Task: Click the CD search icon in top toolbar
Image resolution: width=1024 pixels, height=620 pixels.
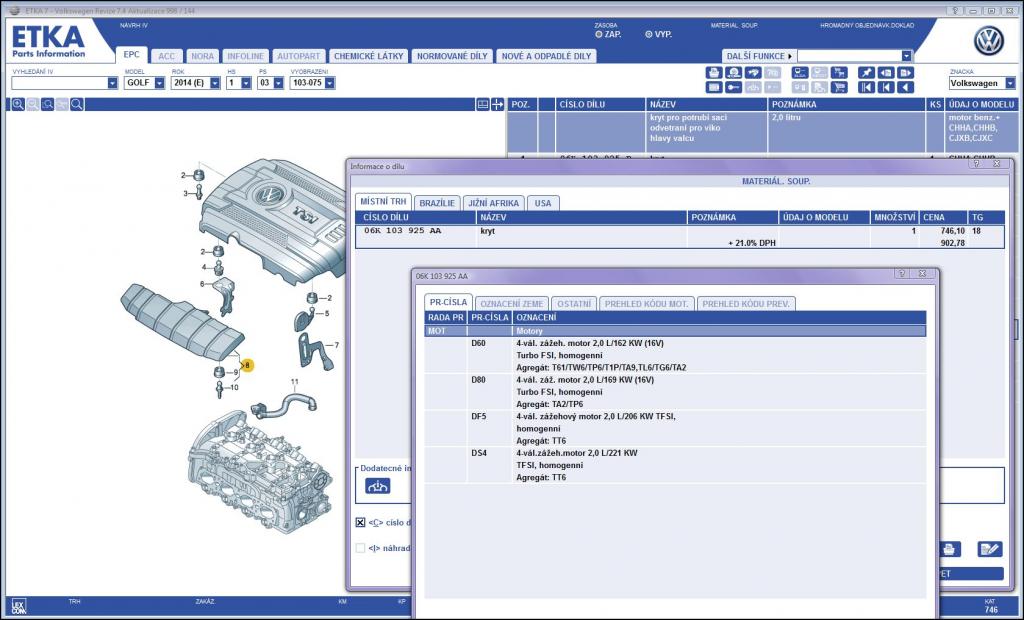Action: click(x=733, y=73)
